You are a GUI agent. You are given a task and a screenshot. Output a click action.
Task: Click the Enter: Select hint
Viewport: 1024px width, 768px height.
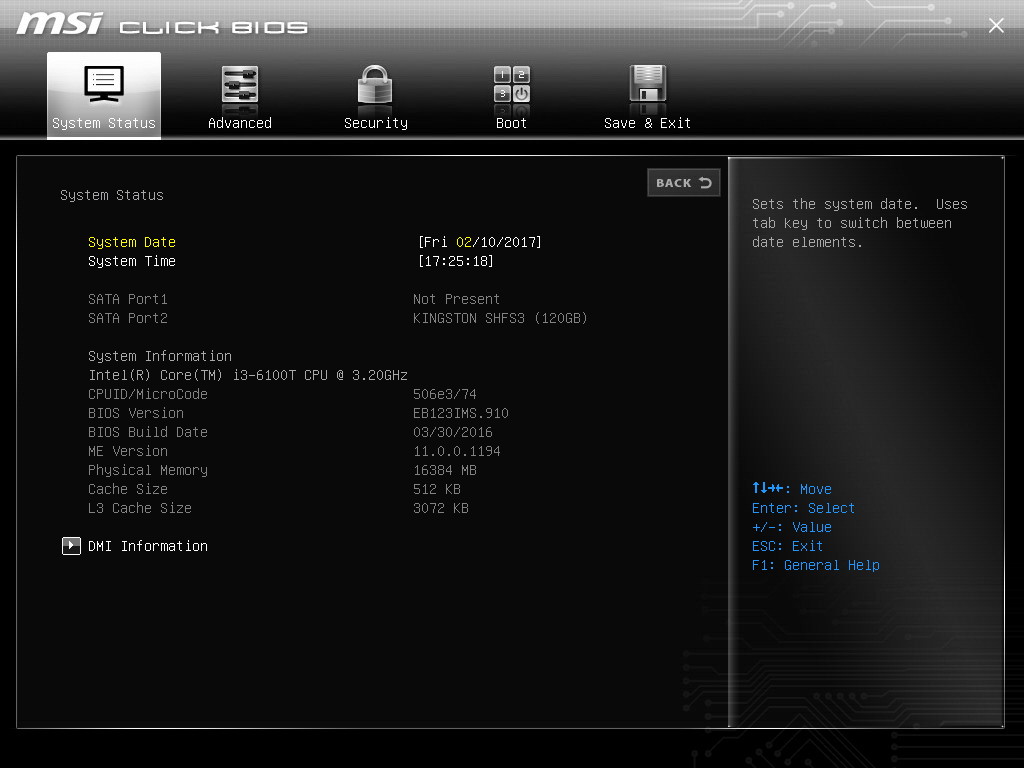803,508
